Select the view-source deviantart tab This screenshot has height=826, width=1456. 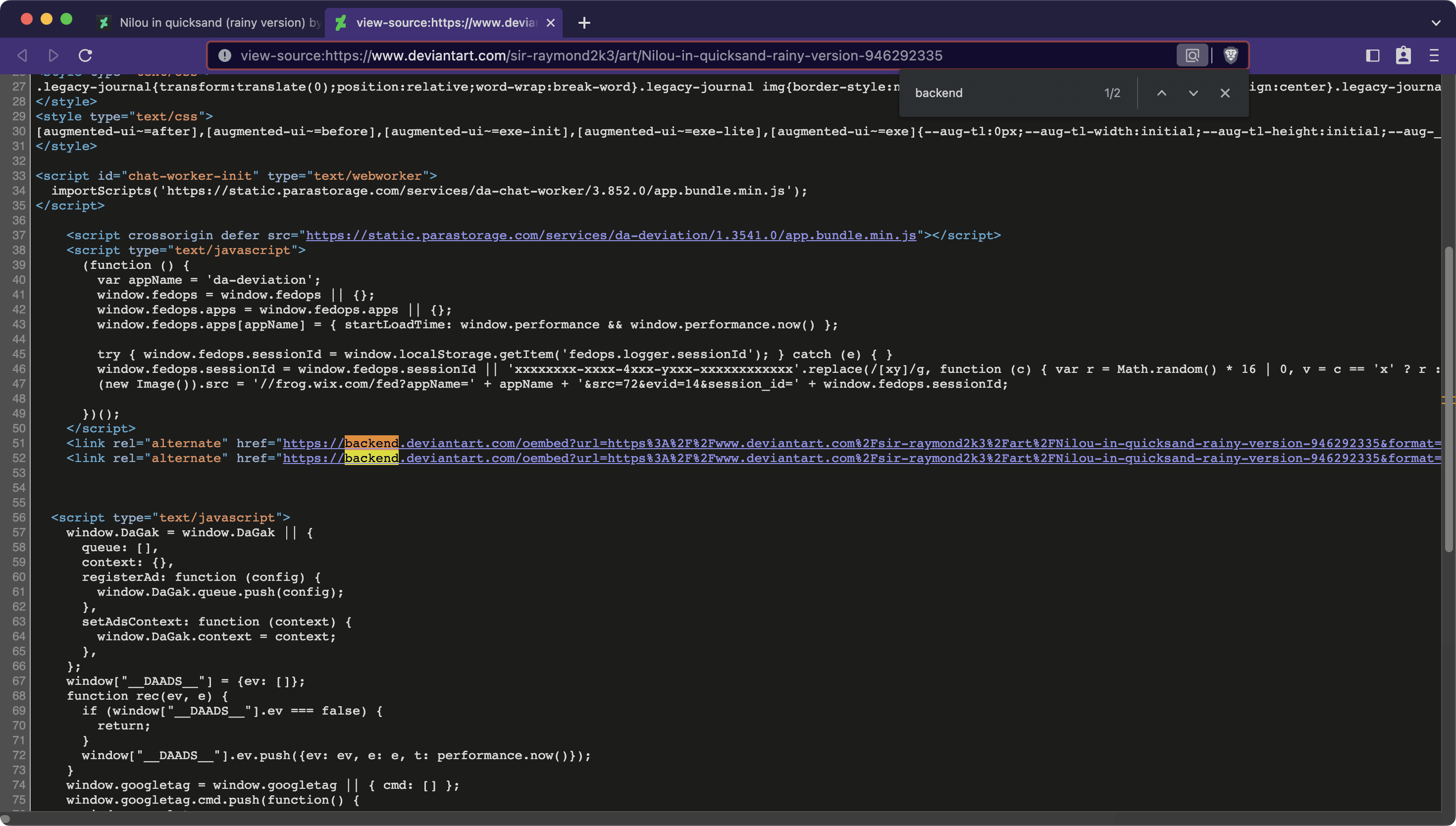444,23
